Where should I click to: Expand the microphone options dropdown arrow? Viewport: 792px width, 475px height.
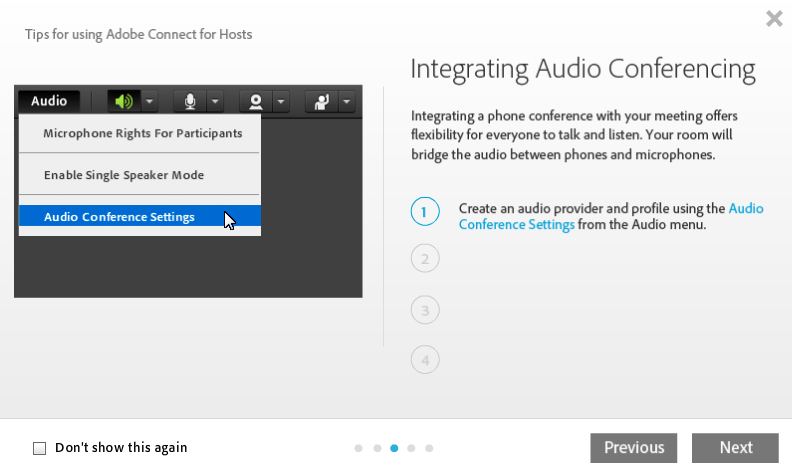[215, 101]
